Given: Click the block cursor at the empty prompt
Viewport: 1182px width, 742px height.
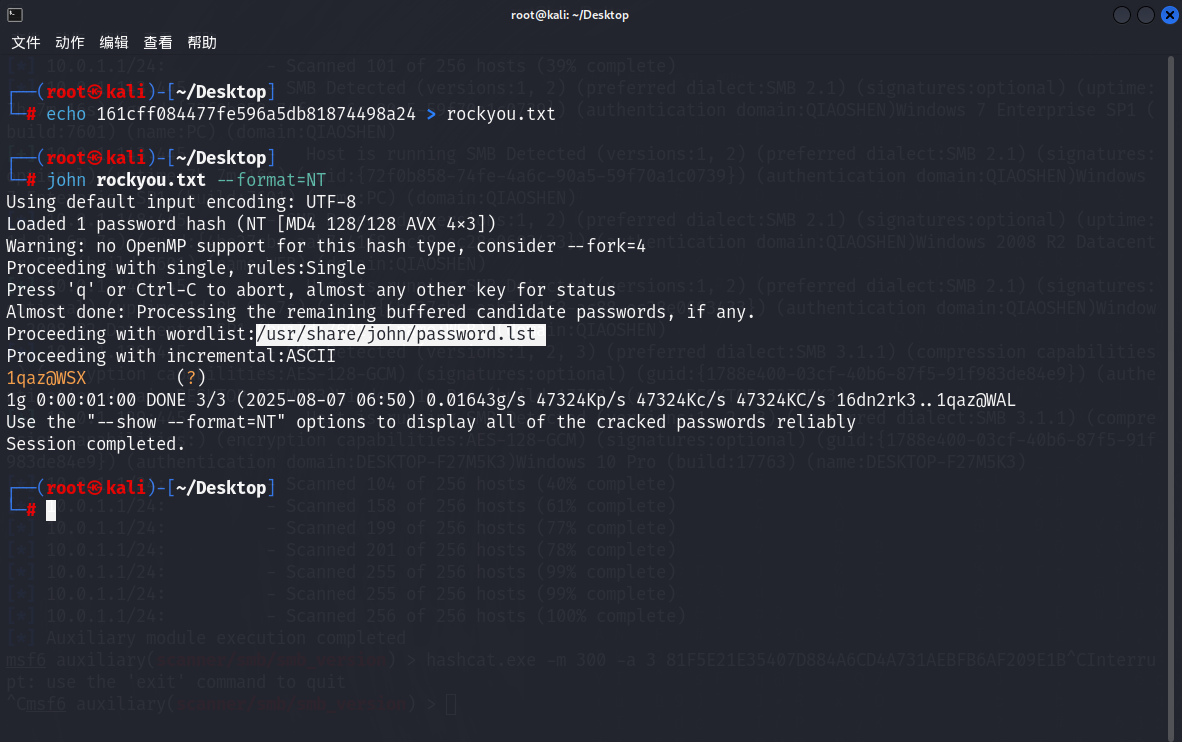Looking at the screenshot, I should click(51, 510).
